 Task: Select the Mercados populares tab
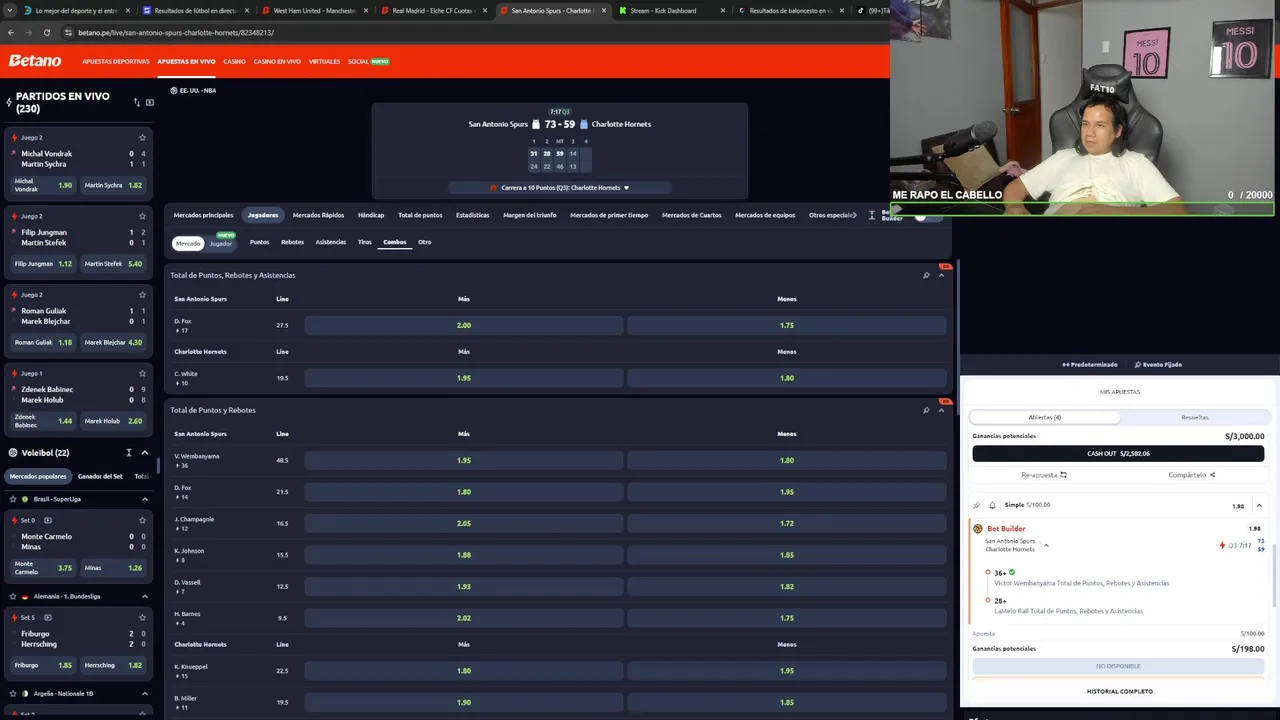pyautogui.click(x=38, y=476)
